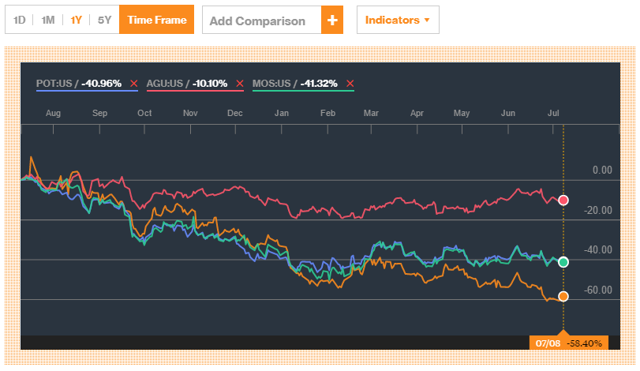Select the 1M time range
640x371 pixels.
point(48,20)
